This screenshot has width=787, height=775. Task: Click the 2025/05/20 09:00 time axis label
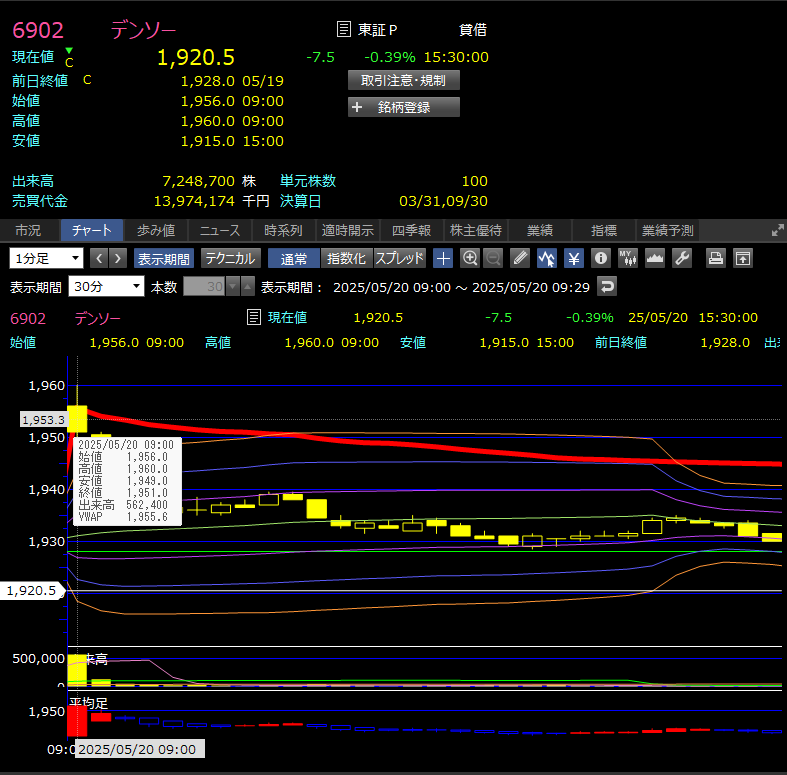139,749
